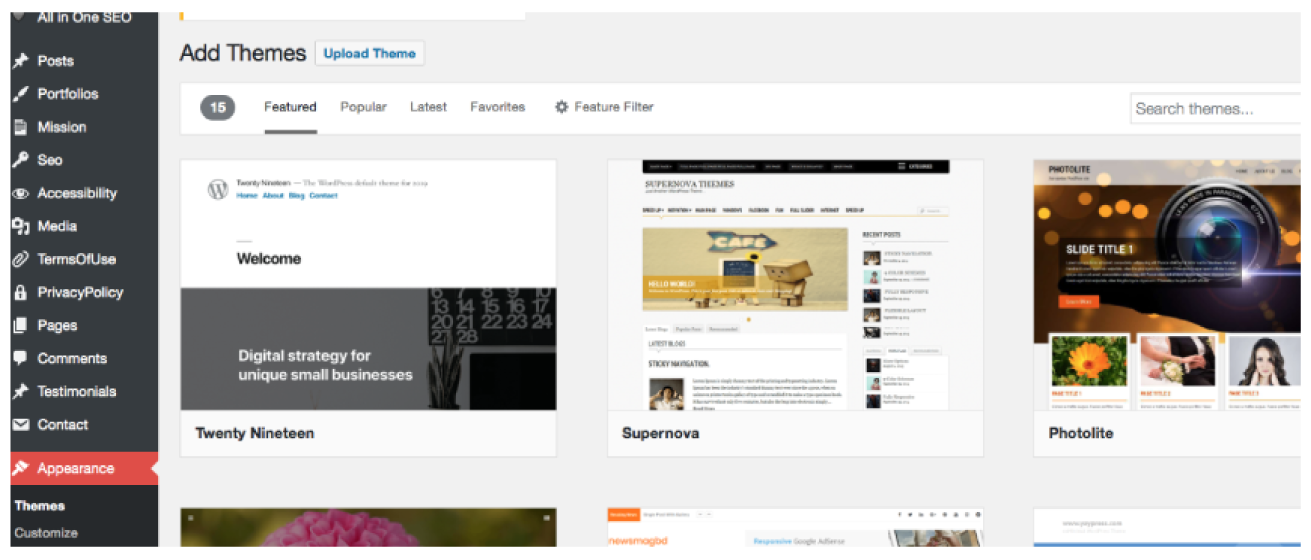Switch to the Popular tab
Viewport: 1311px width, 560px height.
[363, 107]
